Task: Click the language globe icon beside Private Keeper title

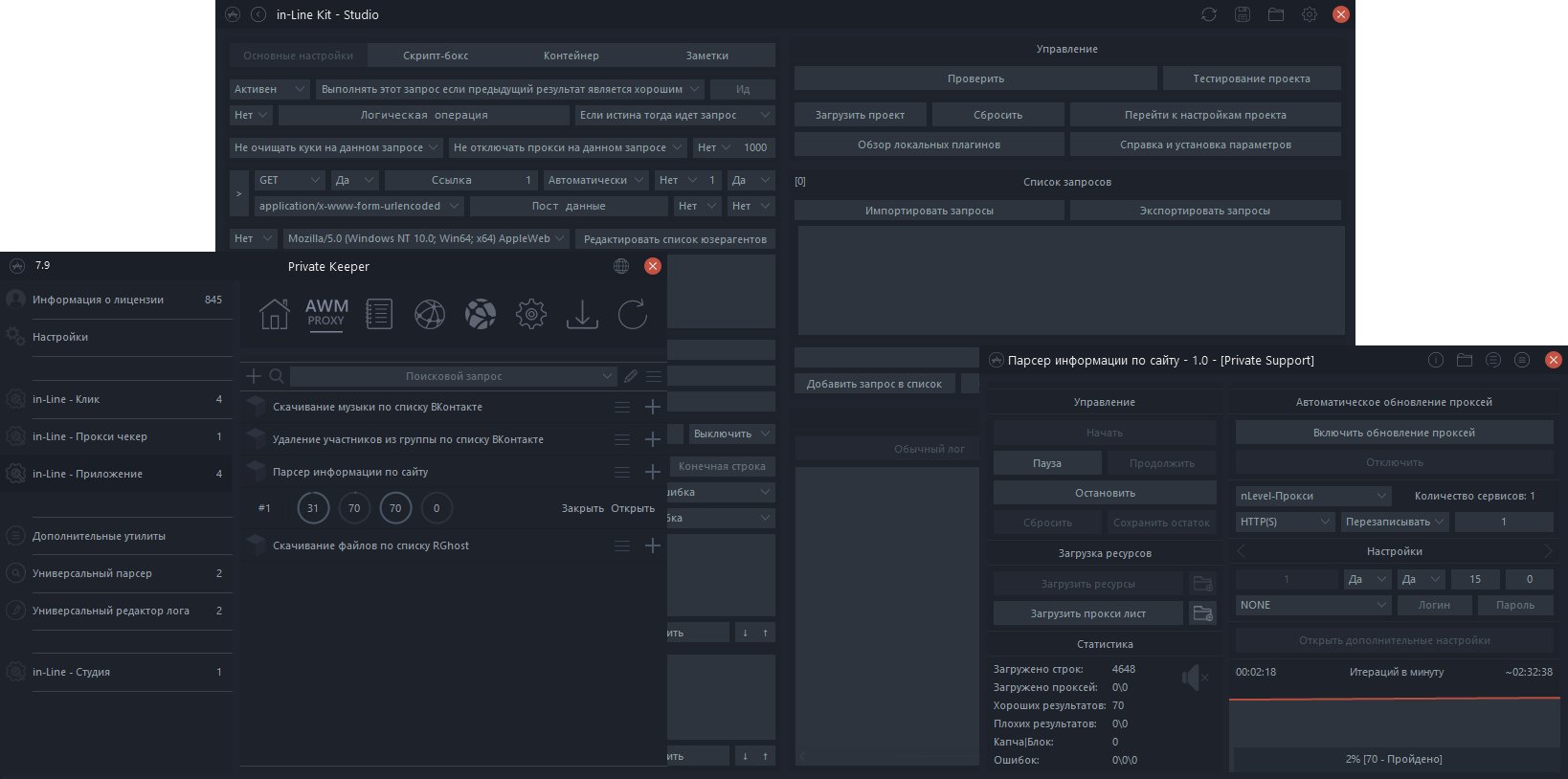Action: 621,266
